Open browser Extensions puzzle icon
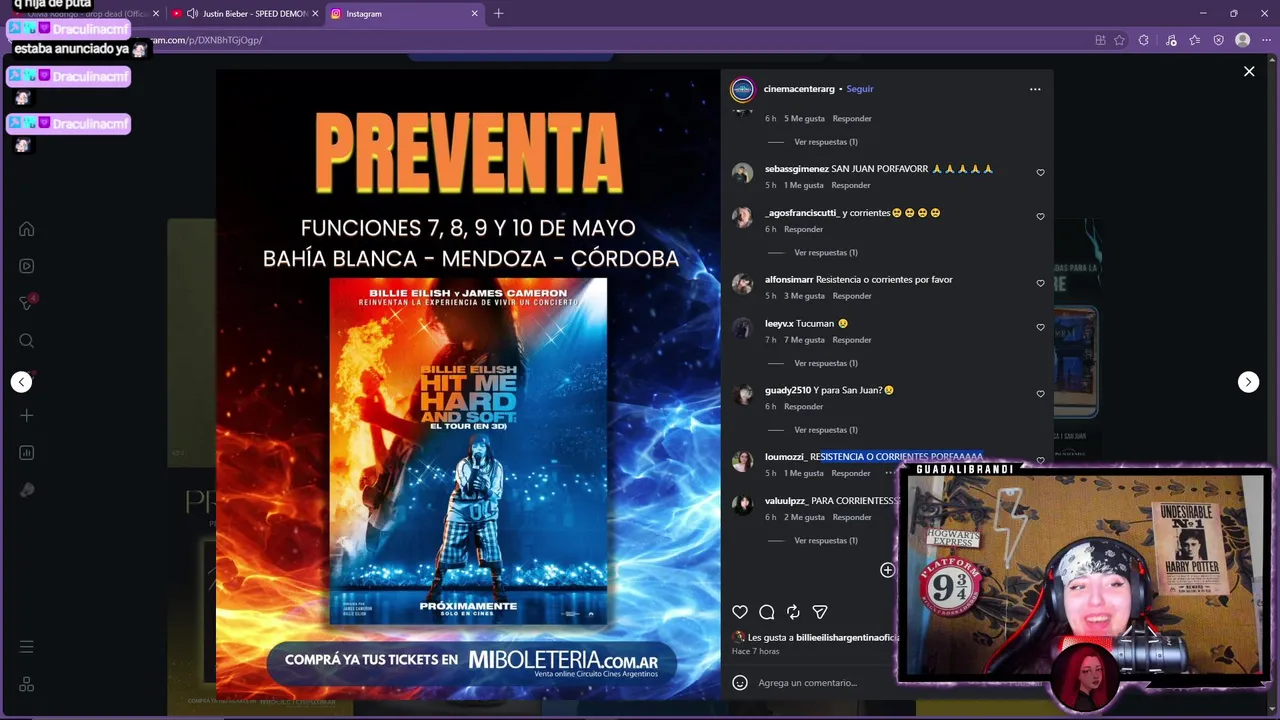1280x720 pixels. (x=1144, y=40)
